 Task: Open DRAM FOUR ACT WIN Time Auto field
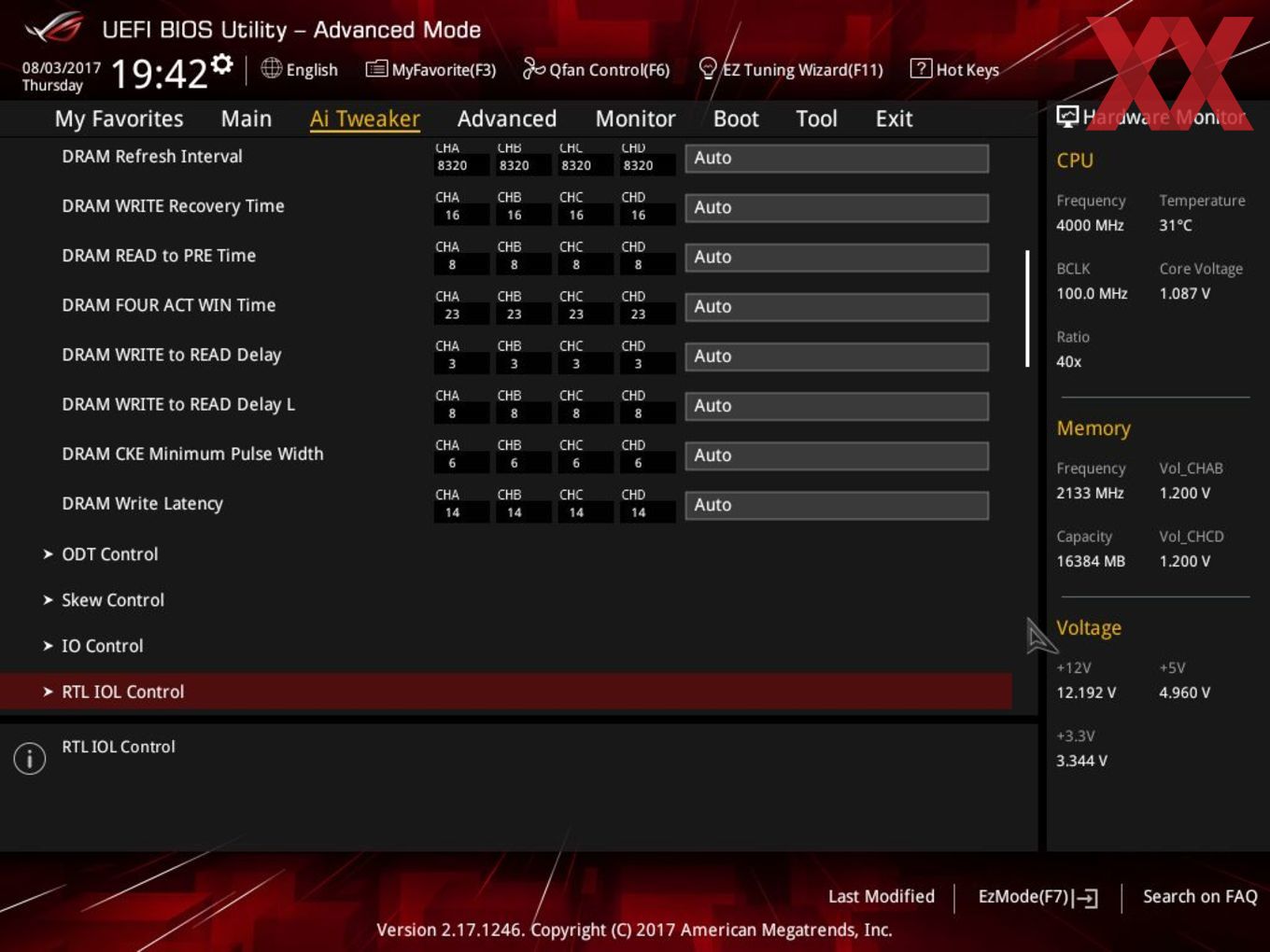tap(837, 306)
